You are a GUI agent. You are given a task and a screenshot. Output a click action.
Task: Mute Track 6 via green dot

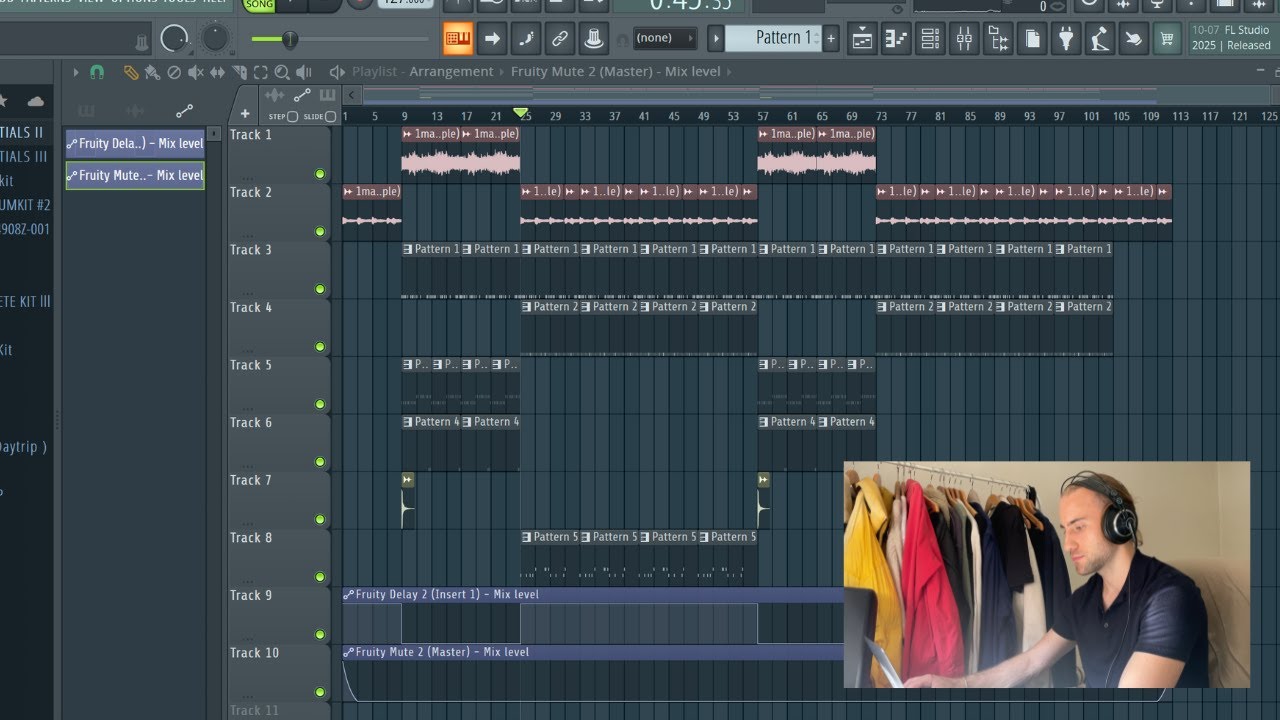click(320, 462)
